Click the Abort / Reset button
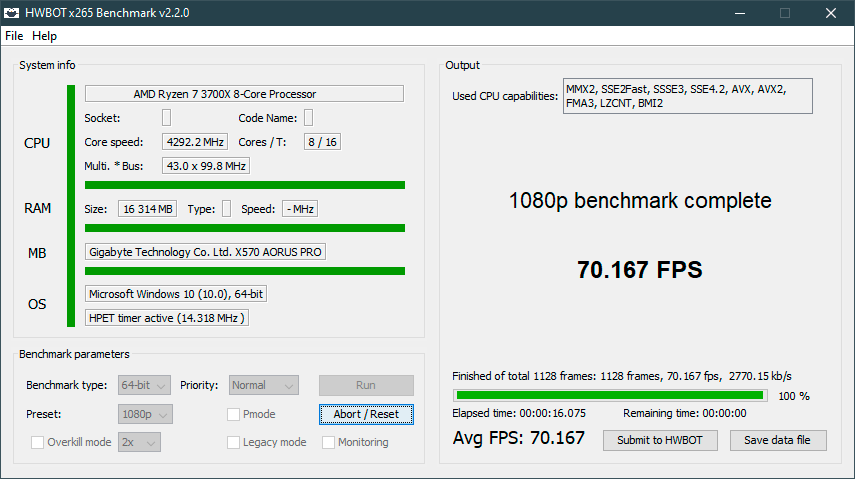This screenshot has height=479, width=855. click(x=366, y=415)
